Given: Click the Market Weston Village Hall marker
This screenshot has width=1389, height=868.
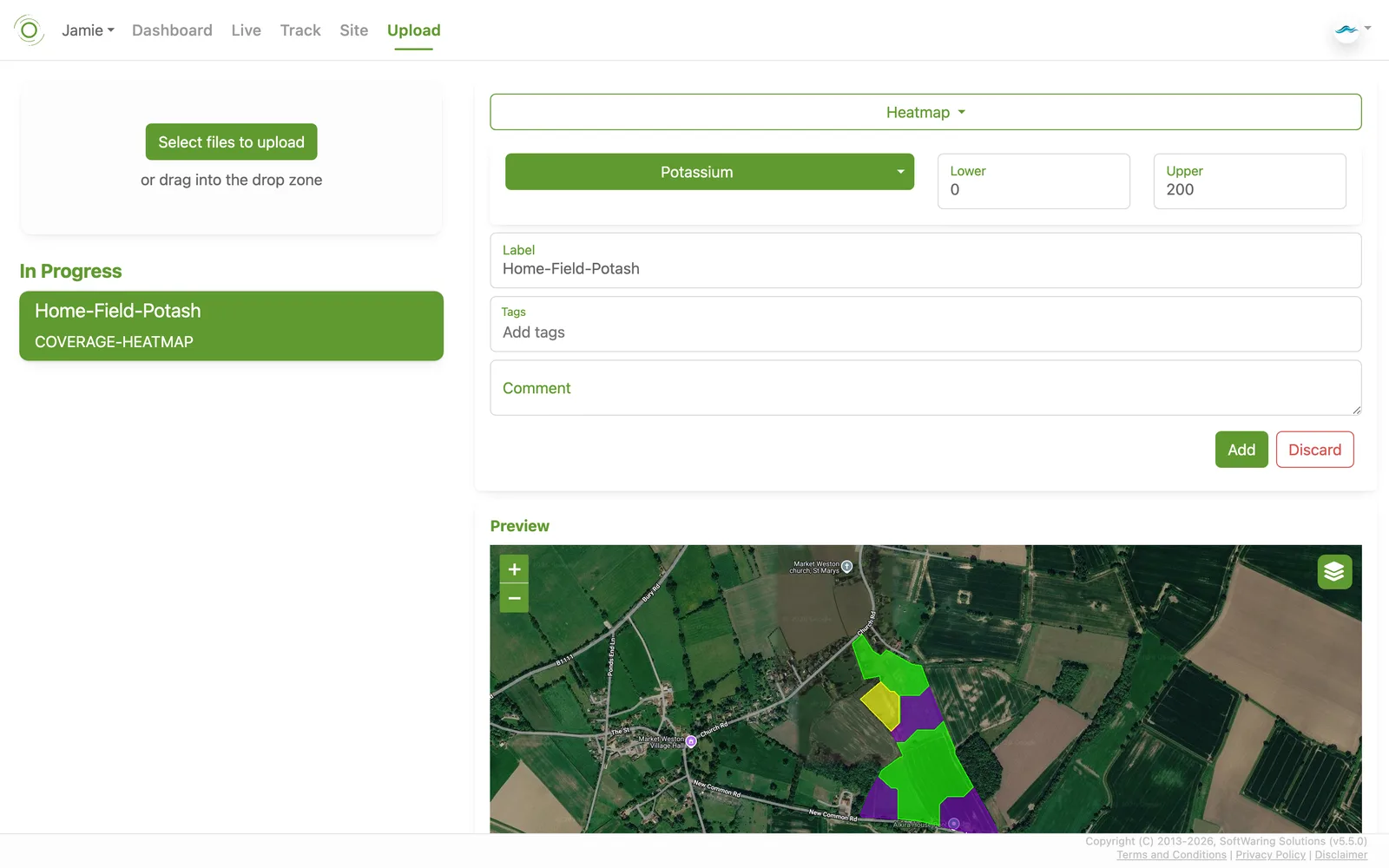Looking at the screenshot, I should coord(691,741).
